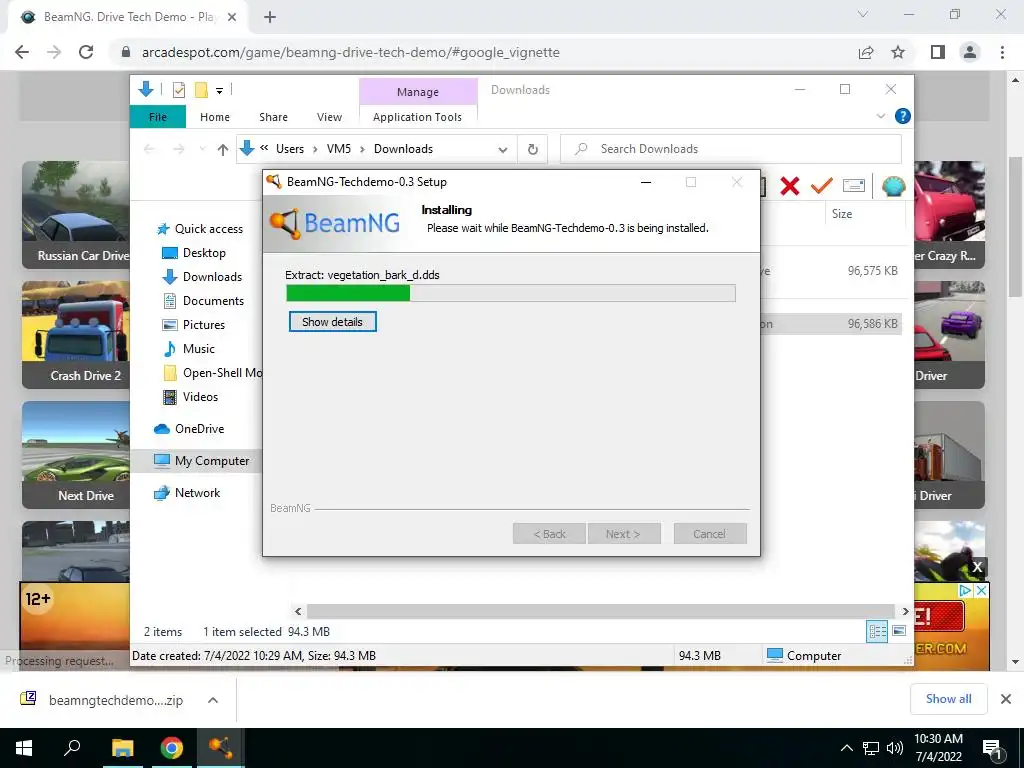
Task: Open the View ribbon tab
Action: [329, 117]
